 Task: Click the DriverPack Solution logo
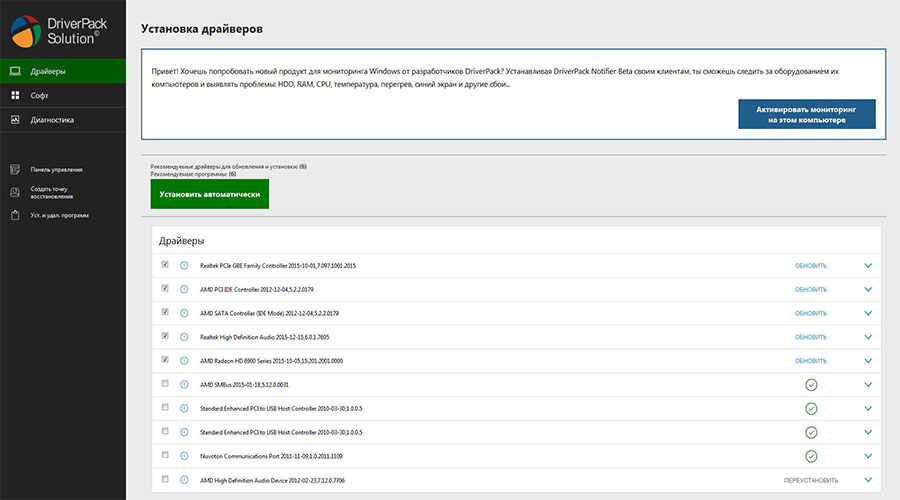[59, 31]
